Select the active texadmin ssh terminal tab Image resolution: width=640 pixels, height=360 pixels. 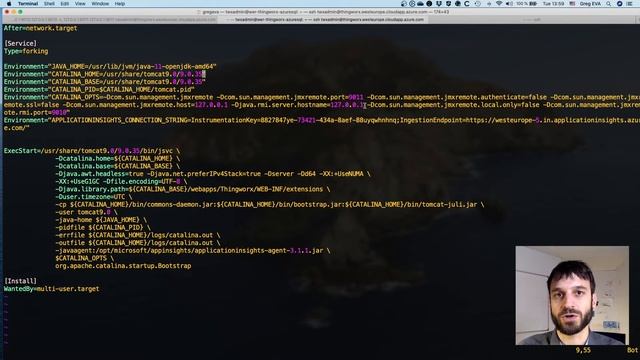pyautogui.click(x=325, y=19)
